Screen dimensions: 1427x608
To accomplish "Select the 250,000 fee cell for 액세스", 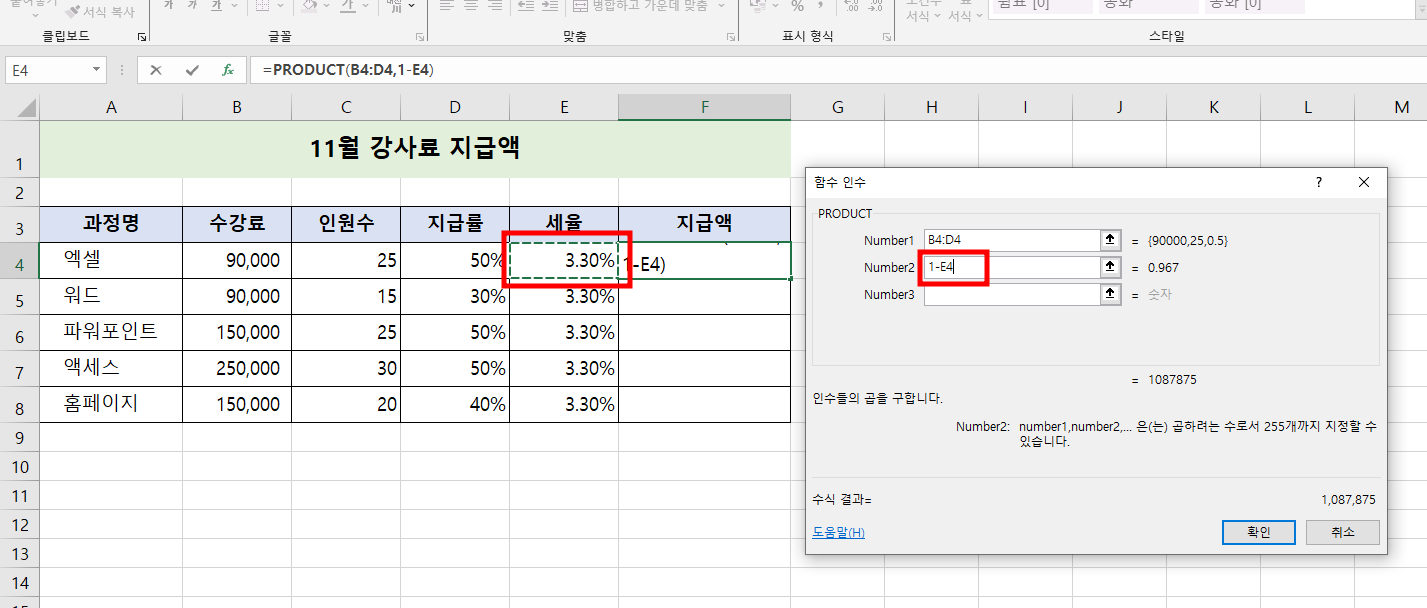I will point(237,368).
